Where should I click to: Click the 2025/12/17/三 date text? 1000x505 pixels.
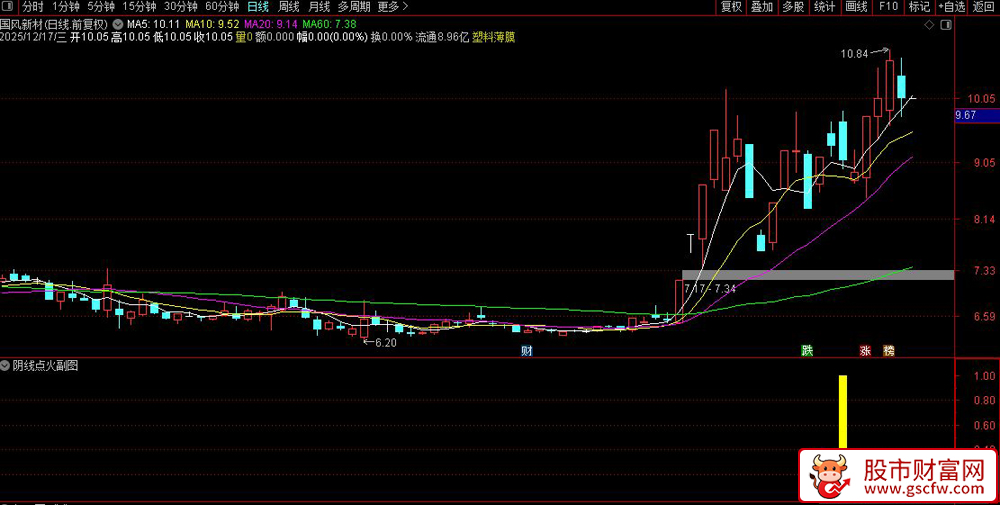click(x=34, y=37)
